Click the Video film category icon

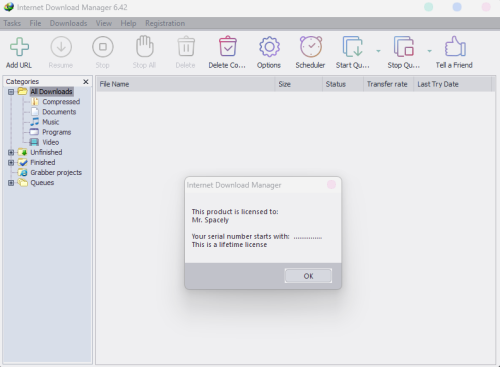(34, 142)
